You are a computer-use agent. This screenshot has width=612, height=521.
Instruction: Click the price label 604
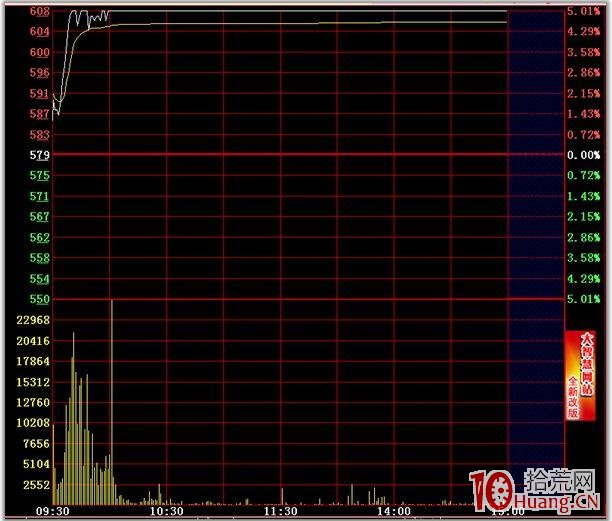click(x=40, y=31)
